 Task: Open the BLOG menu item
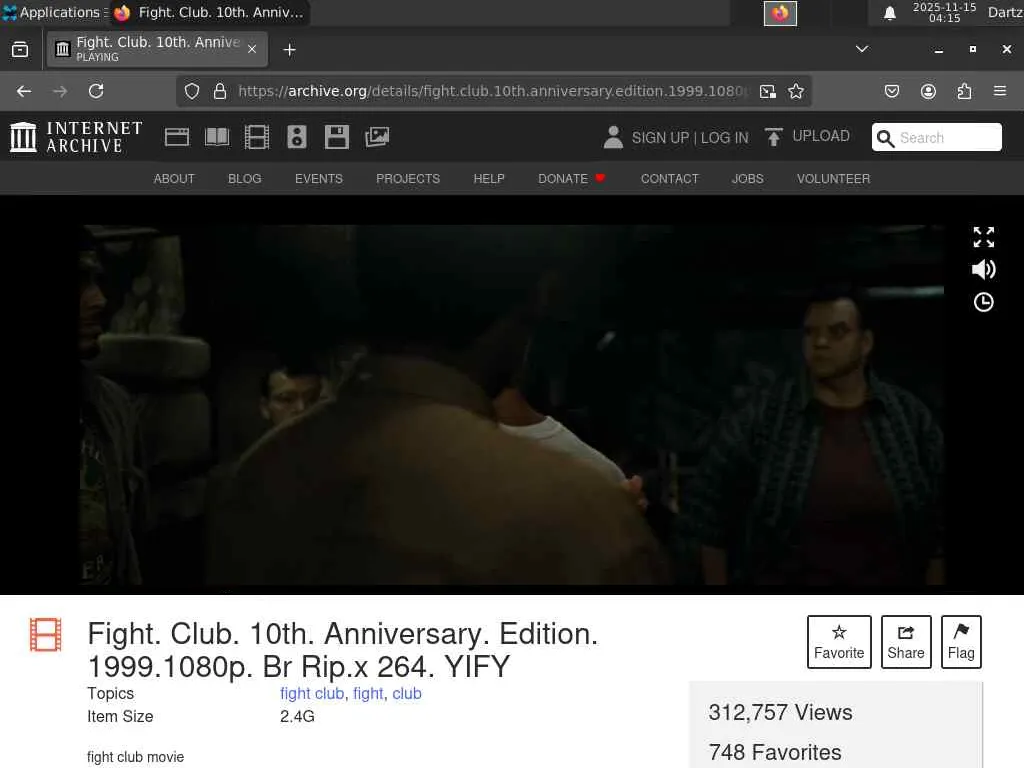tap(245, 179)
